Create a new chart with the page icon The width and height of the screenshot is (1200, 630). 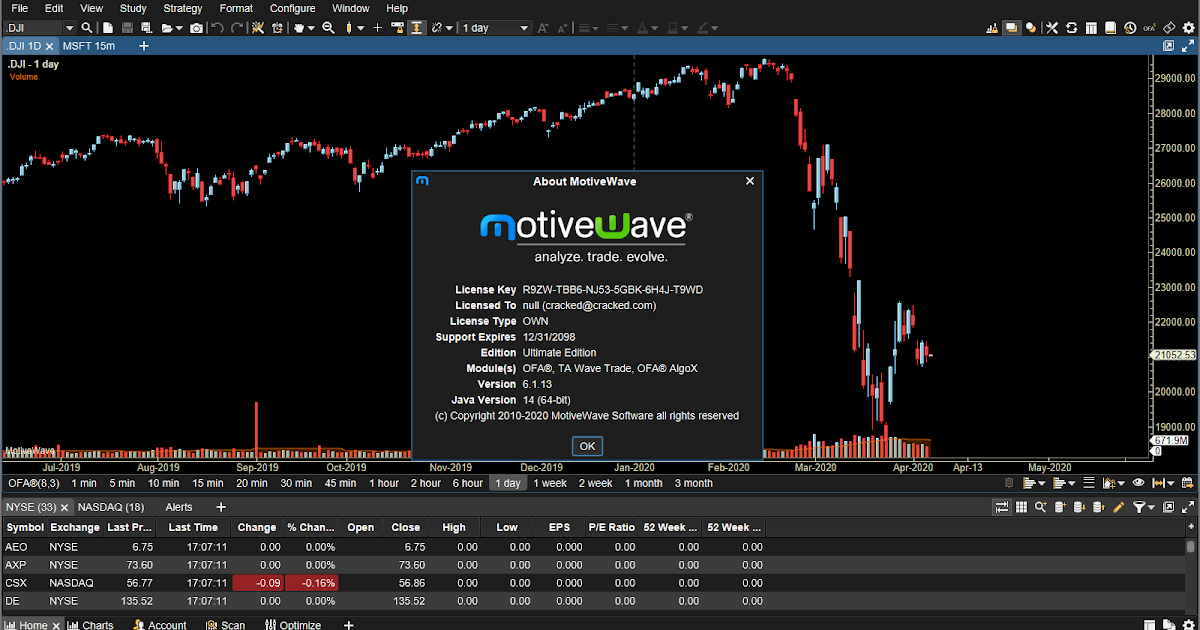coord(108,27)
